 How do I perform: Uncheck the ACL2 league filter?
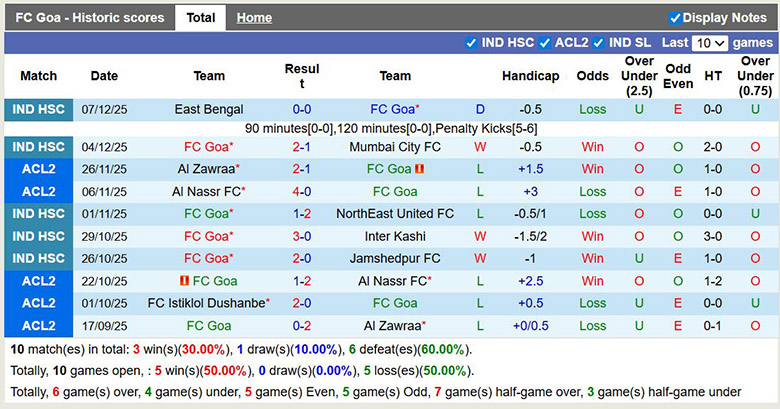(545, 43)
